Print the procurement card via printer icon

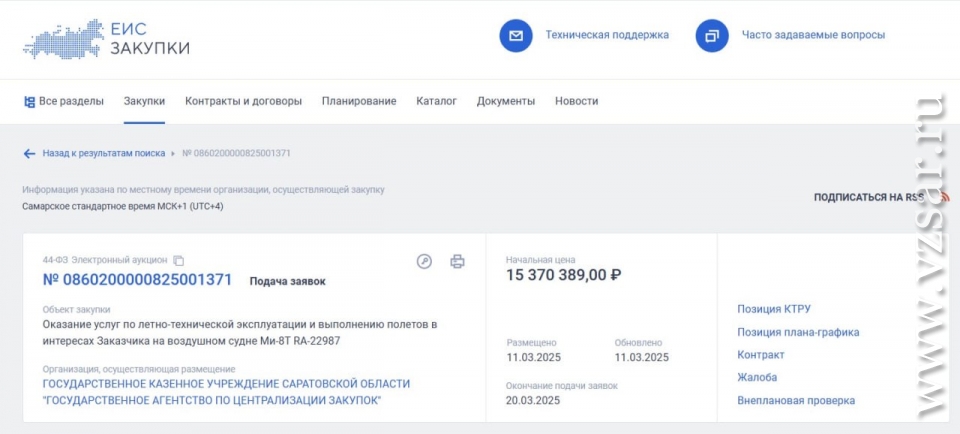pyautogui.click(x=457, y=261)
